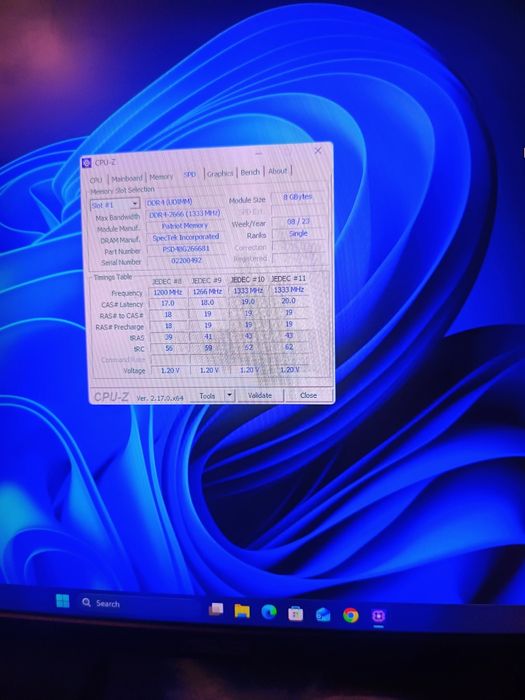This screenshot has width=525, height=700.
Task: Click the JEDEC #11 column header
Action: tap(289, 278)
